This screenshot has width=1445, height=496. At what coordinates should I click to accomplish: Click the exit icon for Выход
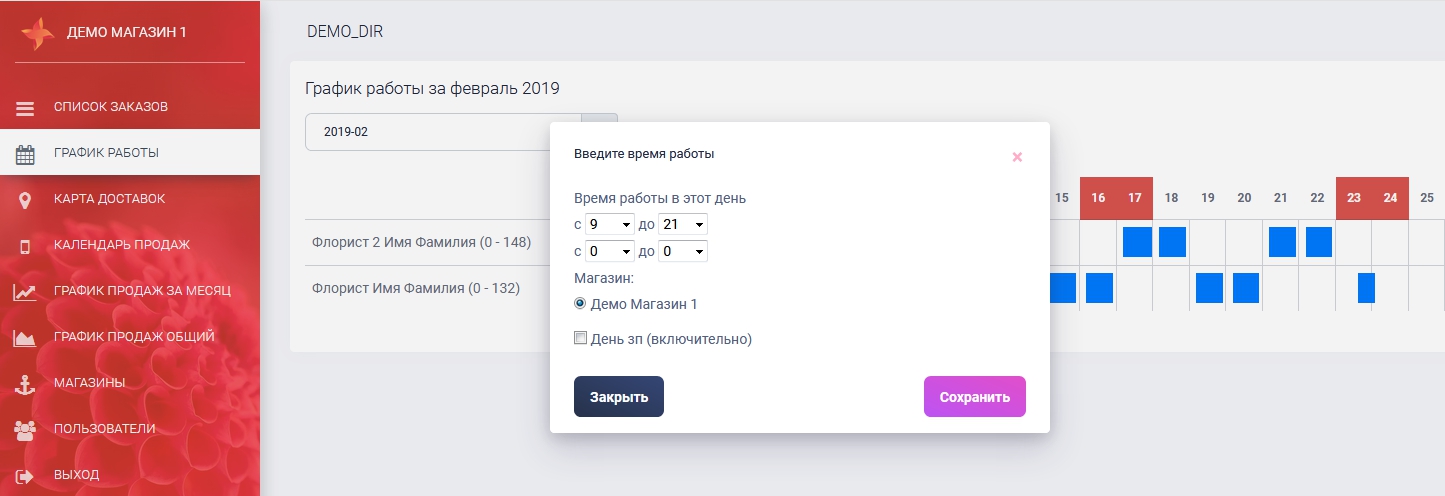[x=25, y=476]
